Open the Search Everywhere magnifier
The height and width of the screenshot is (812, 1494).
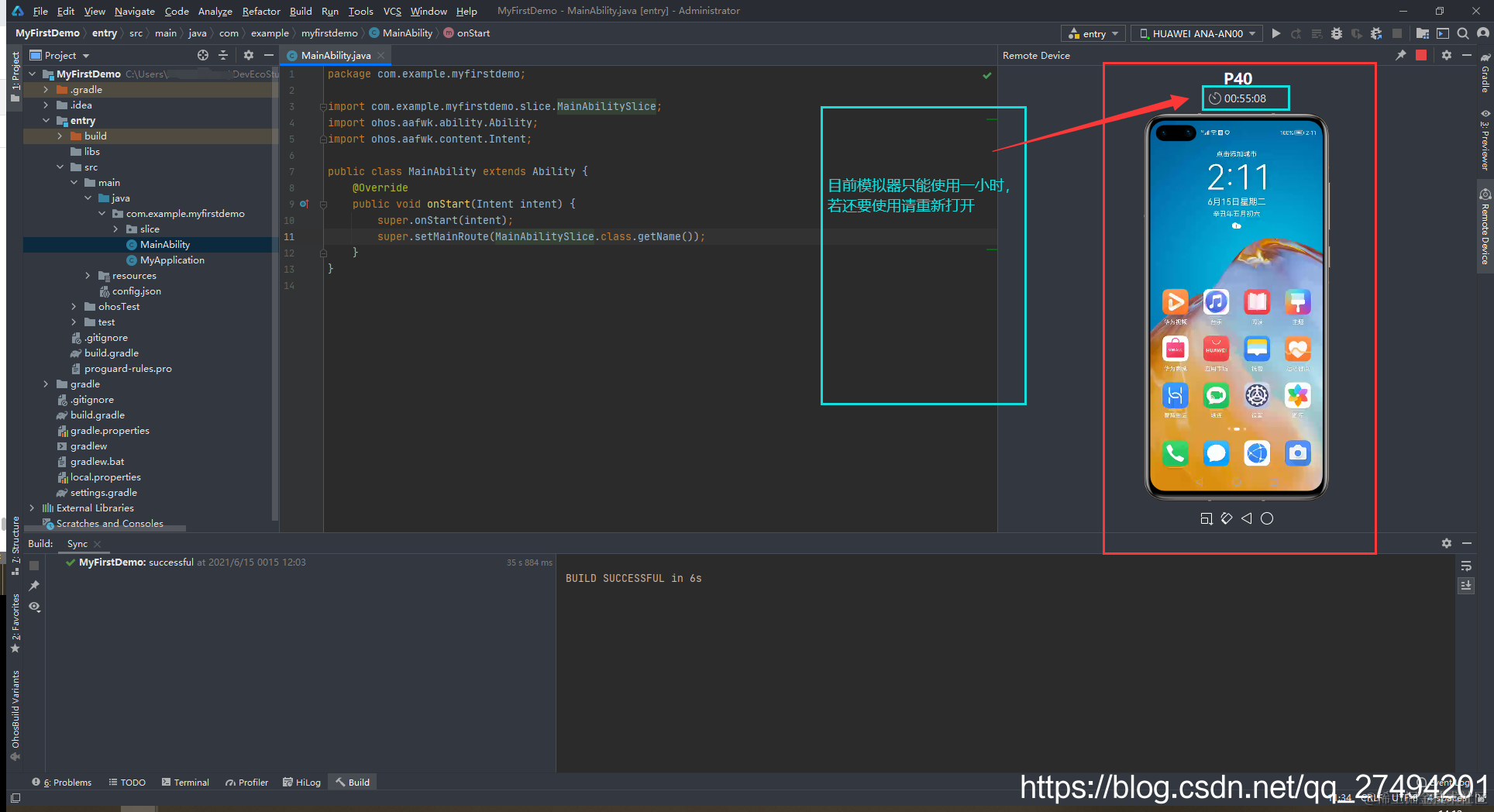1463,33
